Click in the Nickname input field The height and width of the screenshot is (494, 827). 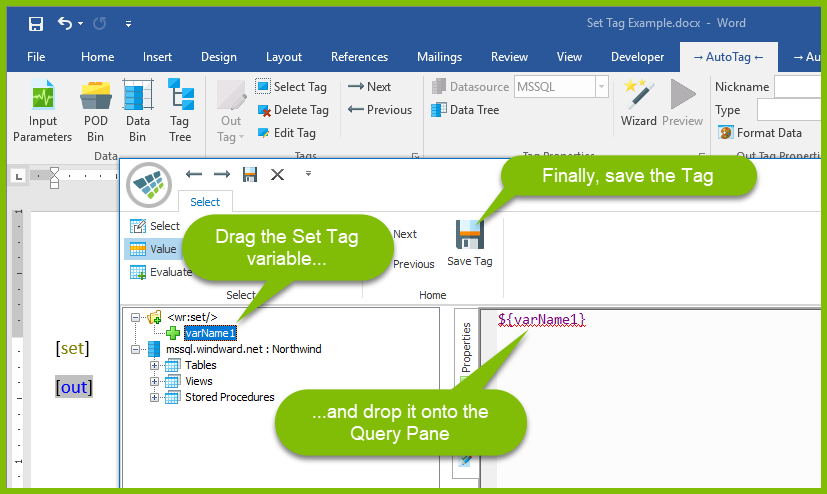[x=797, y=86]
